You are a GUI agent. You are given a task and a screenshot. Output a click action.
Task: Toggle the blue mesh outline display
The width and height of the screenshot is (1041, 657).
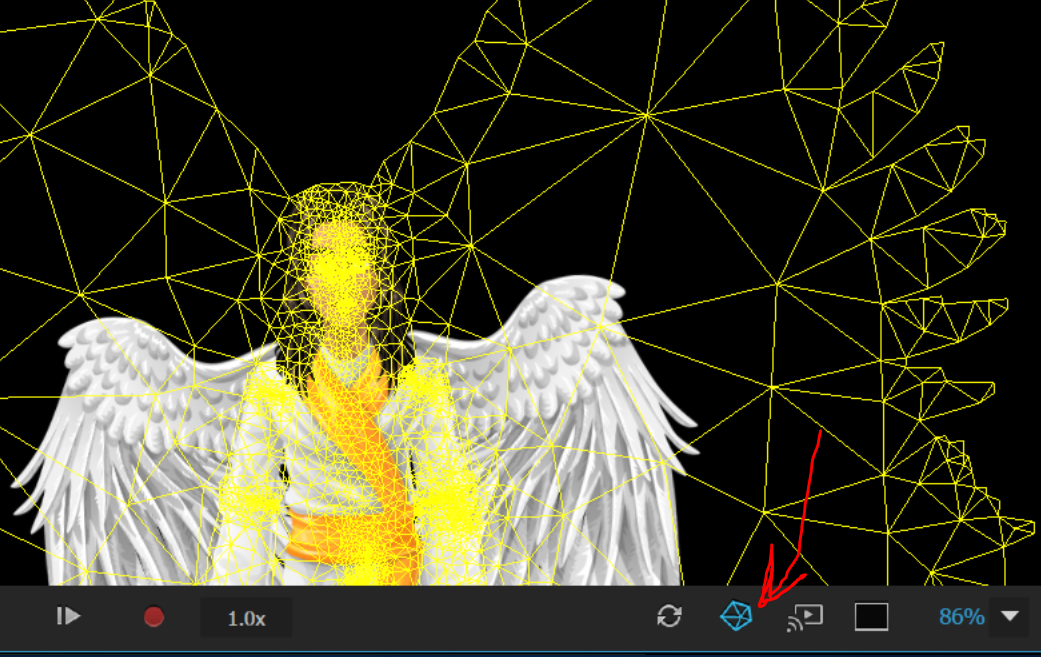(736, 616)
